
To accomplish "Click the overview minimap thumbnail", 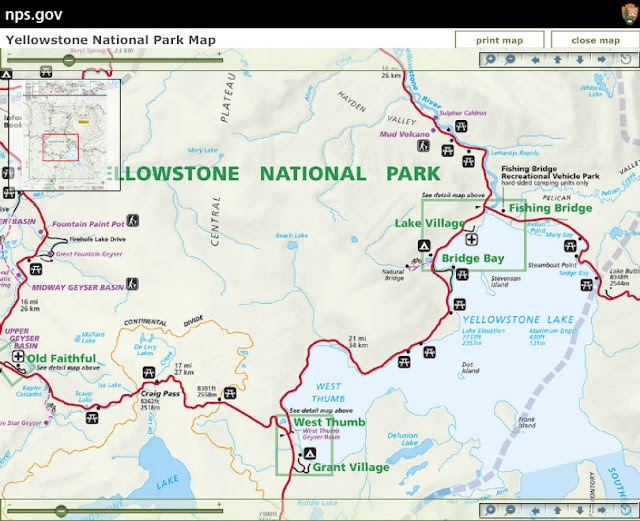I will 64,135.
